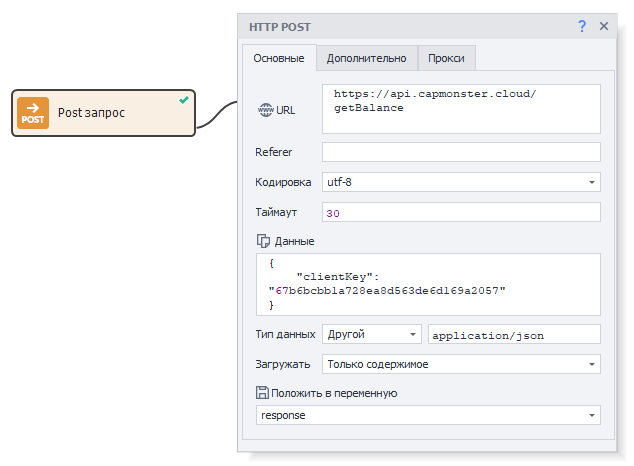Open the response variable dropdown
Image resolution: width=634 pixels, height=466 pixels.
(x=592, y=415)
